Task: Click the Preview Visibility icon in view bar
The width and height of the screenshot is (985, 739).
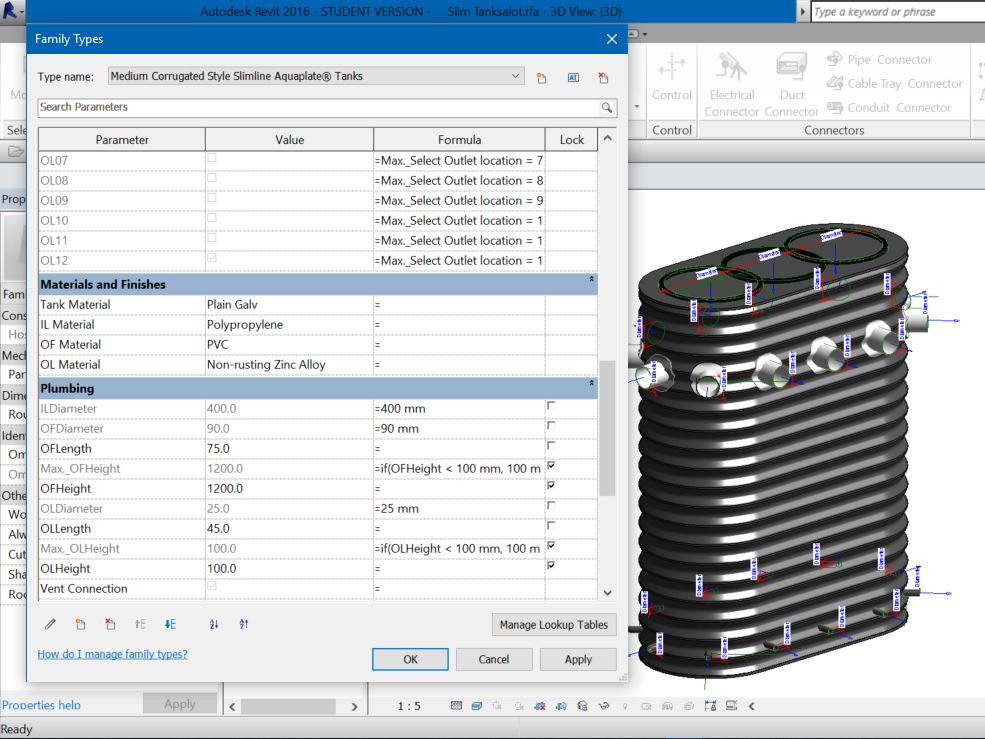Action: click(731, 706)
